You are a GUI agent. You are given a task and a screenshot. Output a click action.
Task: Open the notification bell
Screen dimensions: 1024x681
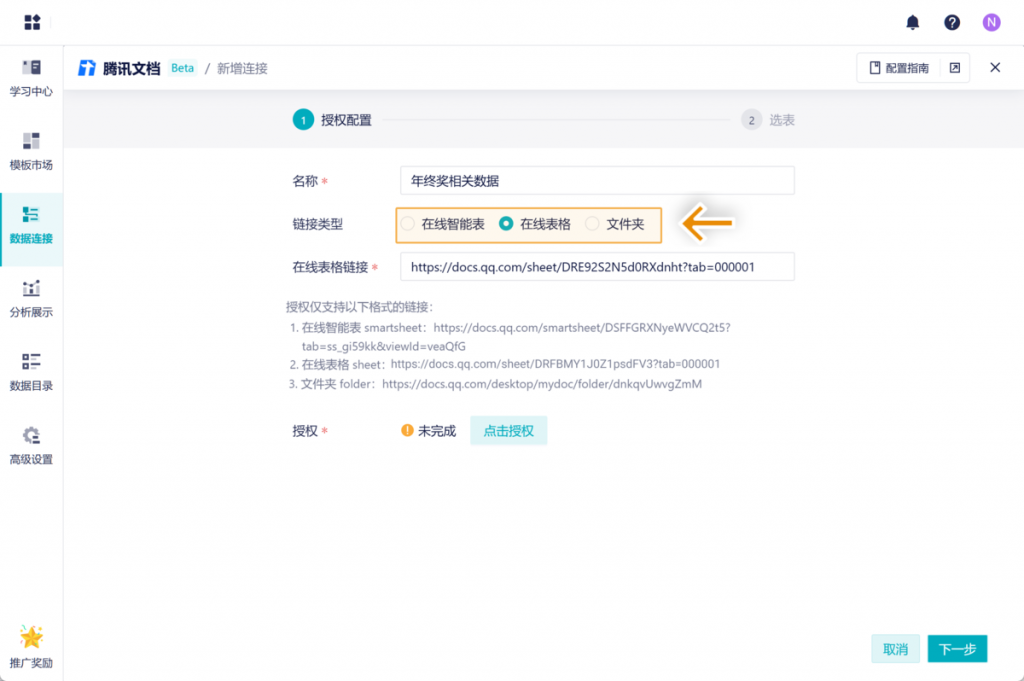[x=912, y=22]
